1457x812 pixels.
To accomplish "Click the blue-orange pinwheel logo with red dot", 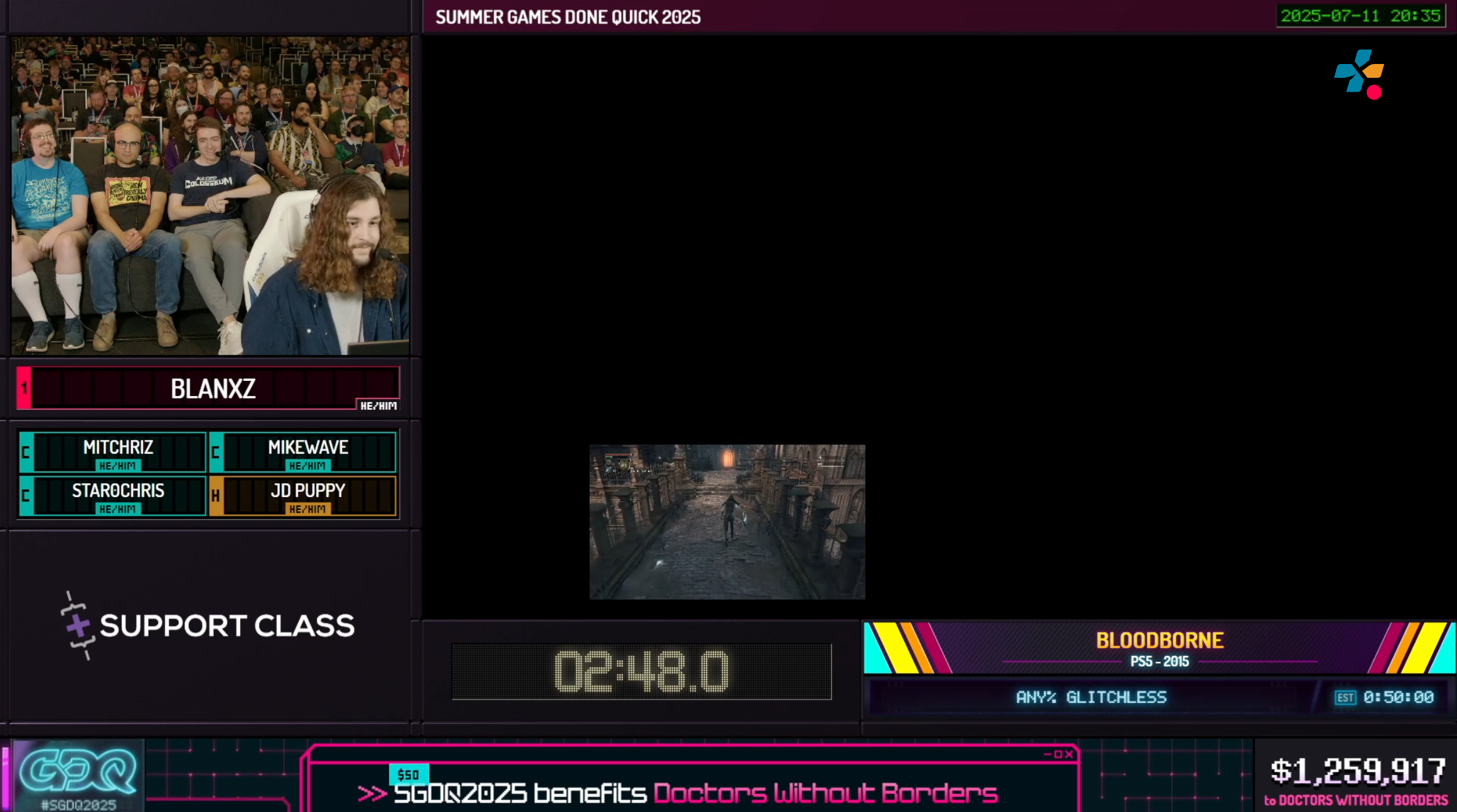I will pos(1359,74).
